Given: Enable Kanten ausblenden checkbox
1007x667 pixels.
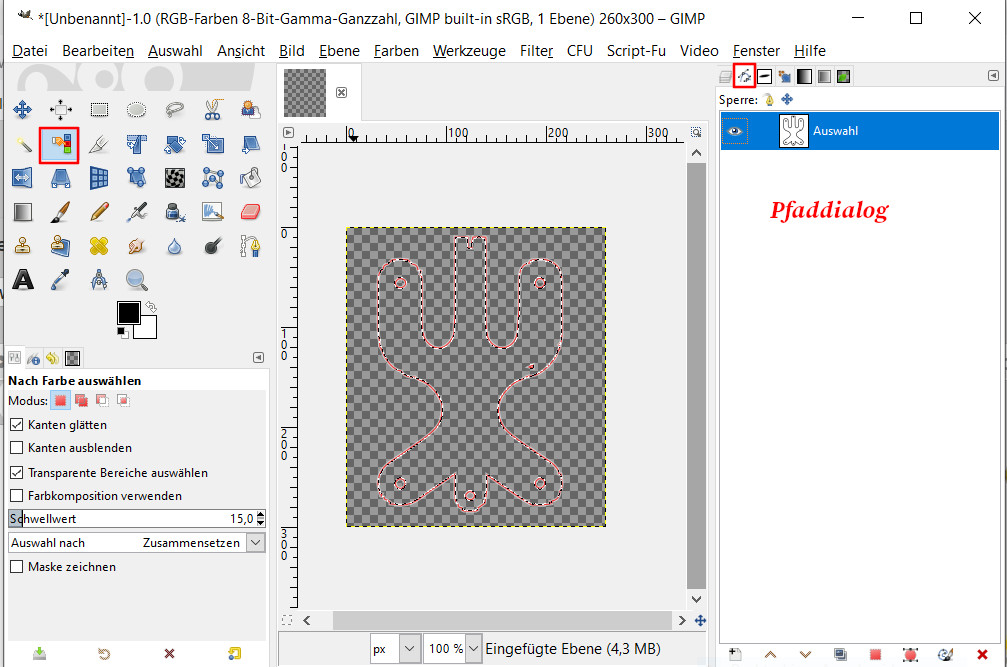Looking at the screenshot, I should [x=16, y=448].
